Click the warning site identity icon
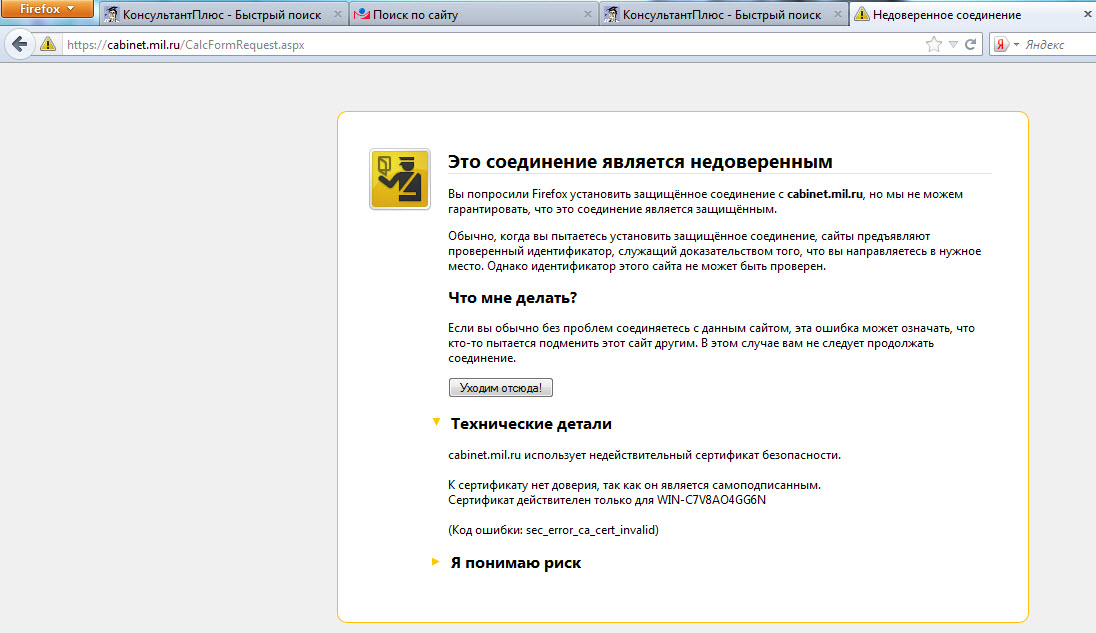This screenshot has height=633, width=1096. click(48, 45)
